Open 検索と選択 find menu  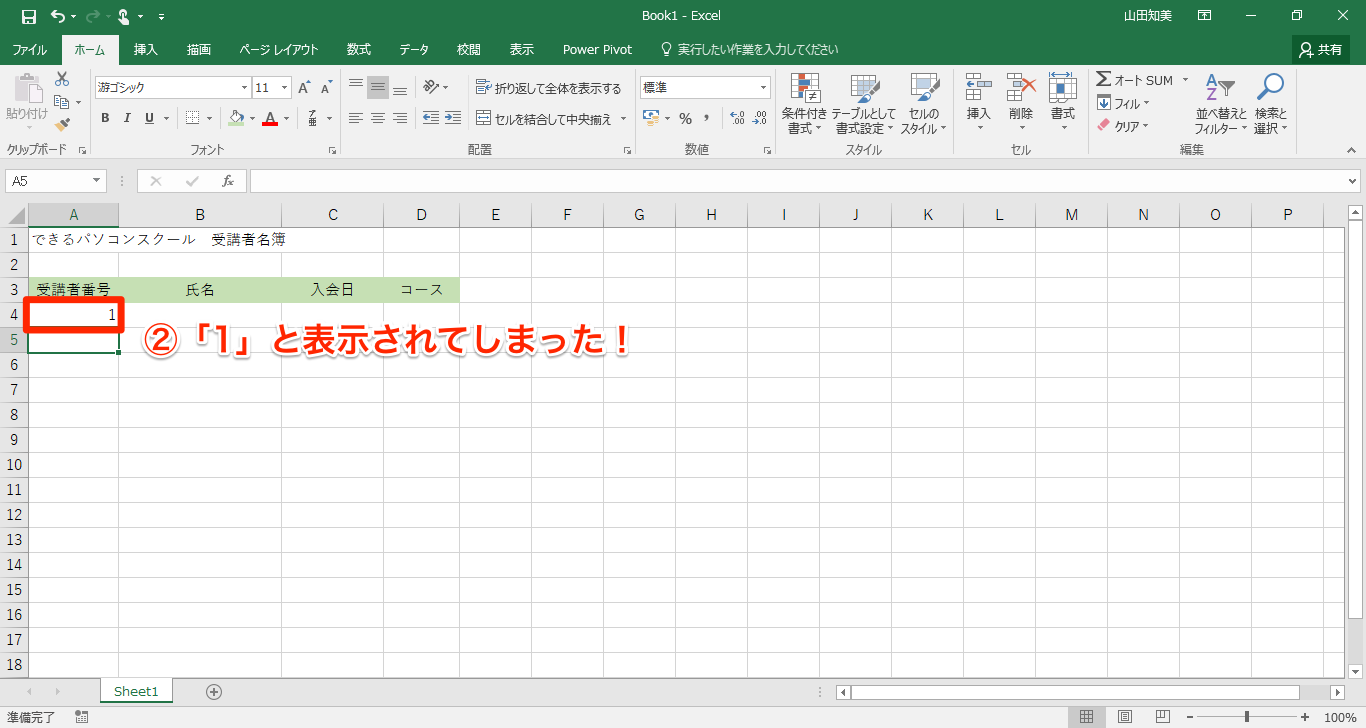[x=1270, y=104]
